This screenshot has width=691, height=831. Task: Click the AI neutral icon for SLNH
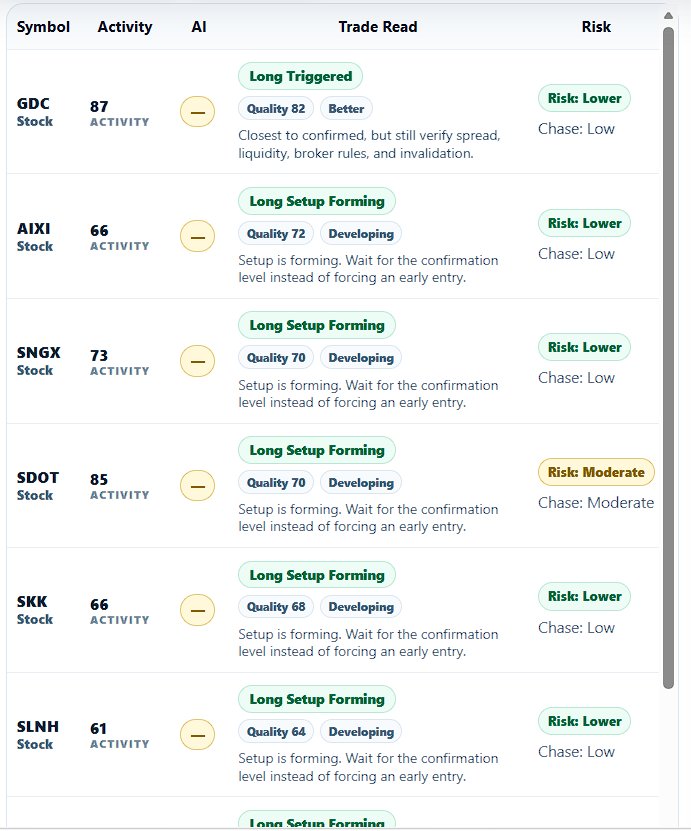(x=198, y=735)
